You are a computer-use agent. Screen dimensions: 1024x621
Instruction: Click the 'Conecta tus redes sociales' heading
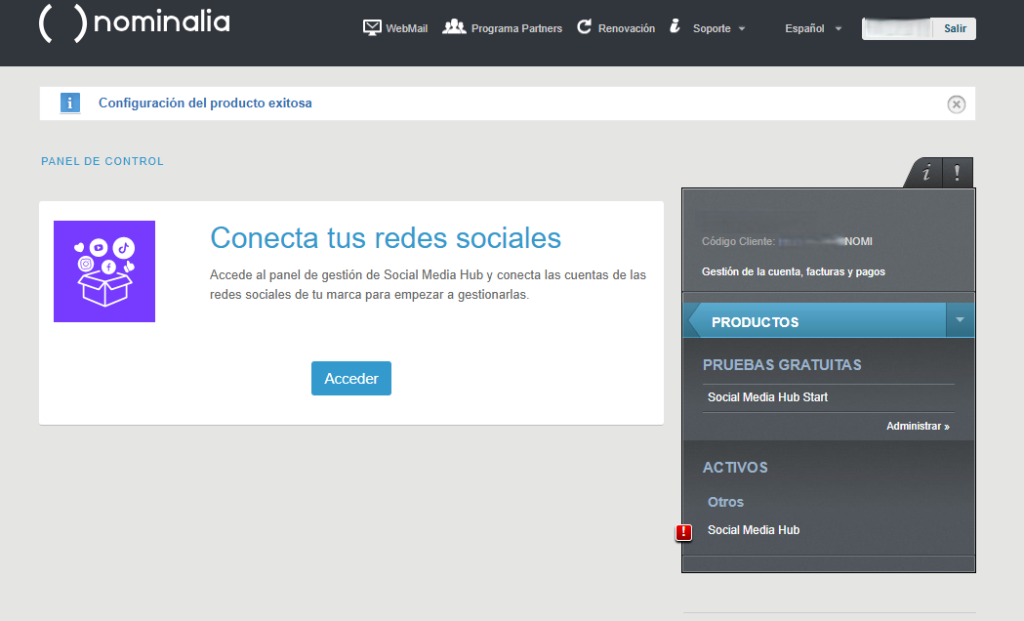coord(385,238)
